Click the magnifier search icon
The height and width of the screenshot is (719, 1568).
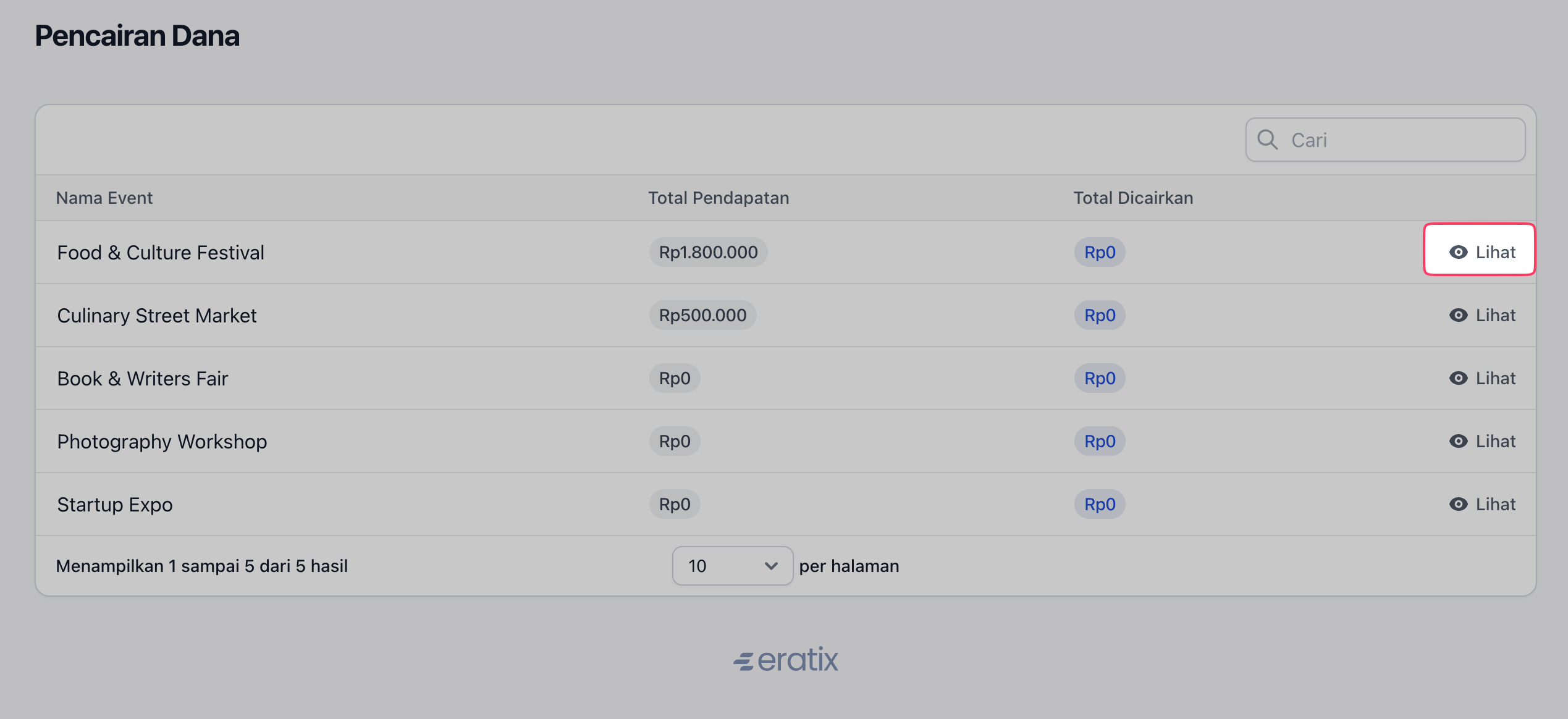tap(1267, 140)
